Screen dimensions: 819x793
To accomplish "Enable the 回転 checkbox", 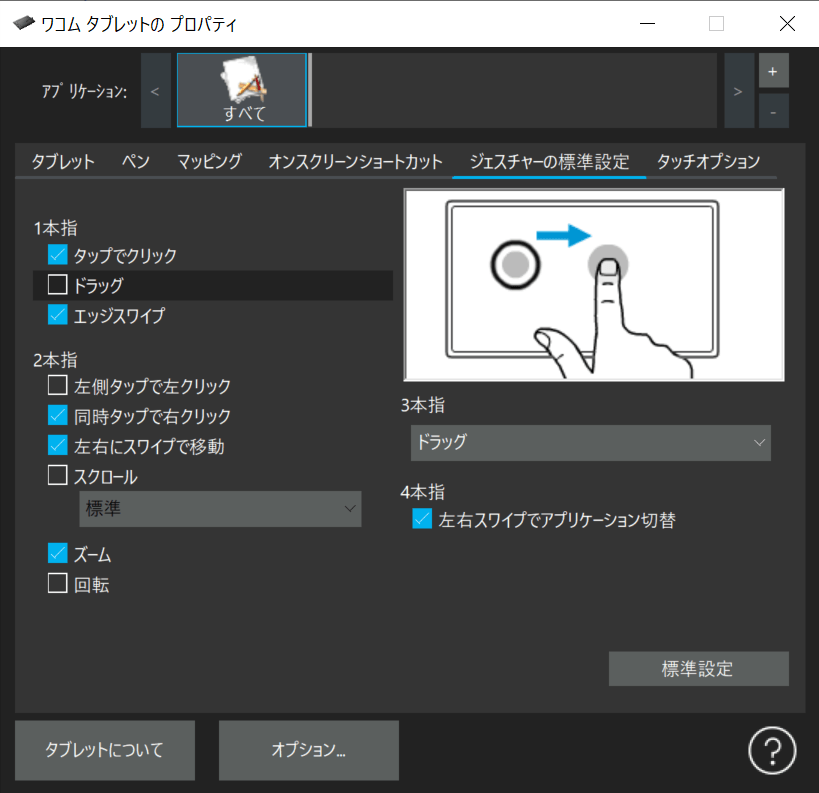I will tap(57, 584).
